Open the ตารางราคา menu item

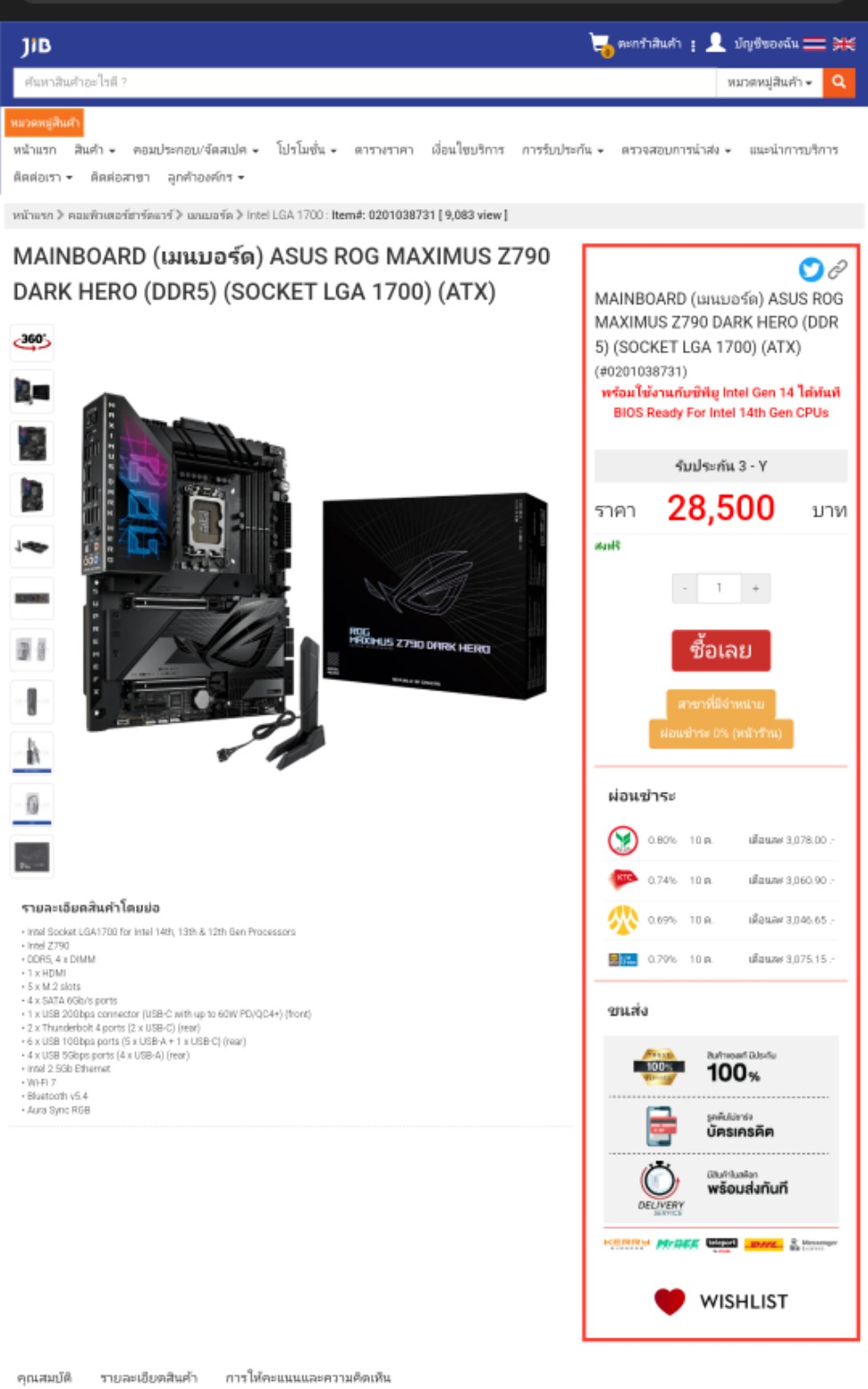[x=384, y=149]
